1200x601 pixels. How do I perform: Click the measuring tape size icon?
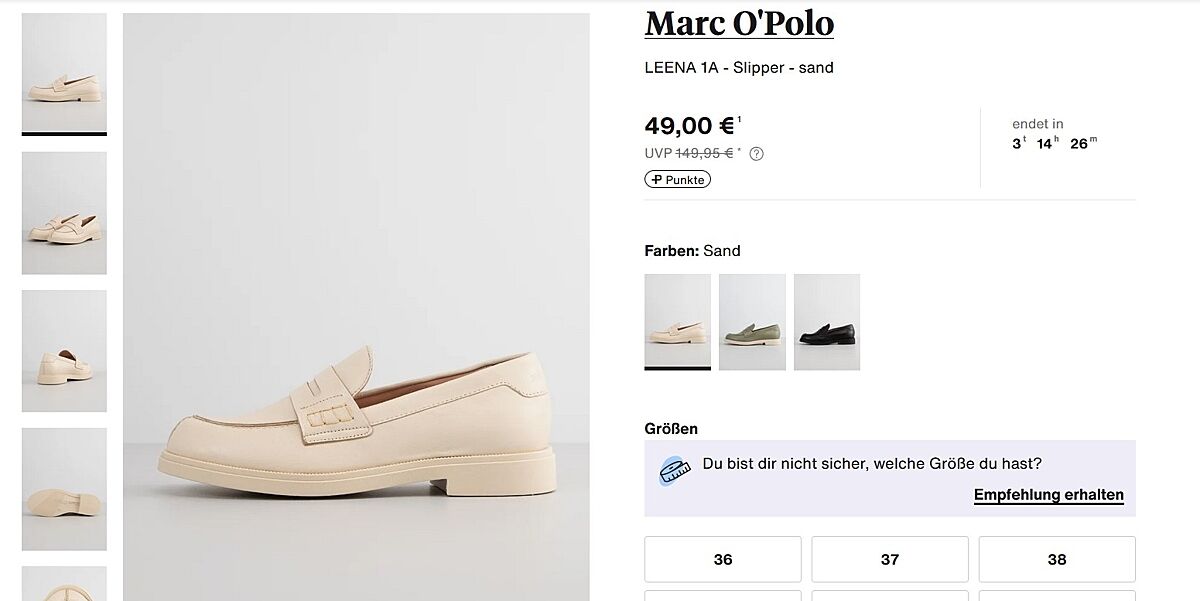[675, 470]
